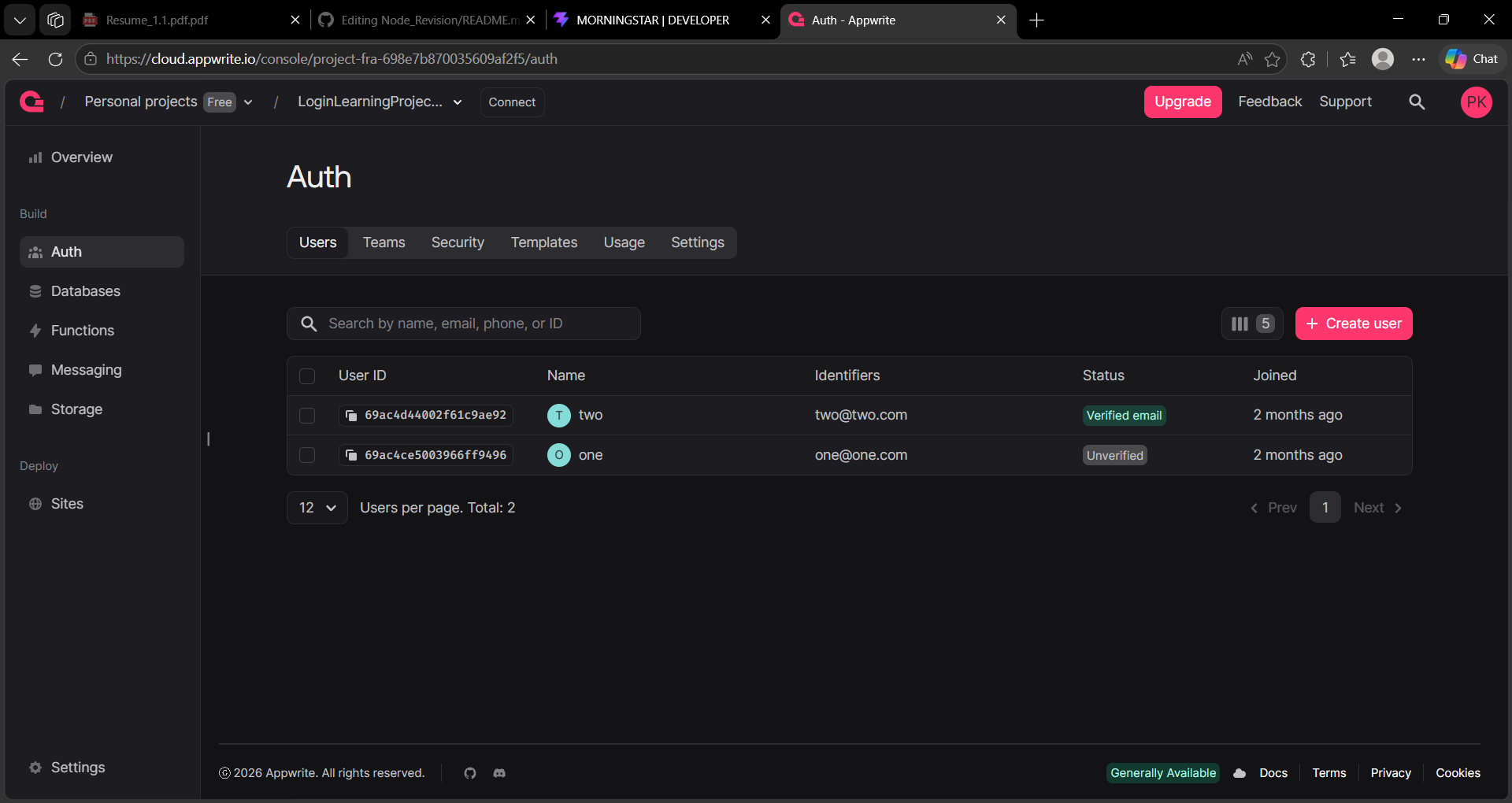1512x803 pixels.
Task: Open Databases in the sidebar
Action: coord(102,291)
